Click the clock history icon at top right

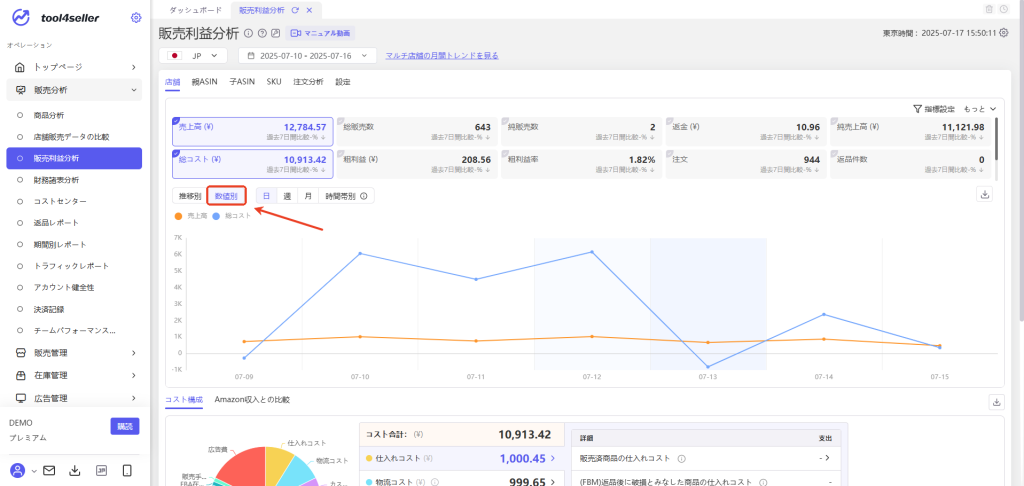click(1002, 9)
